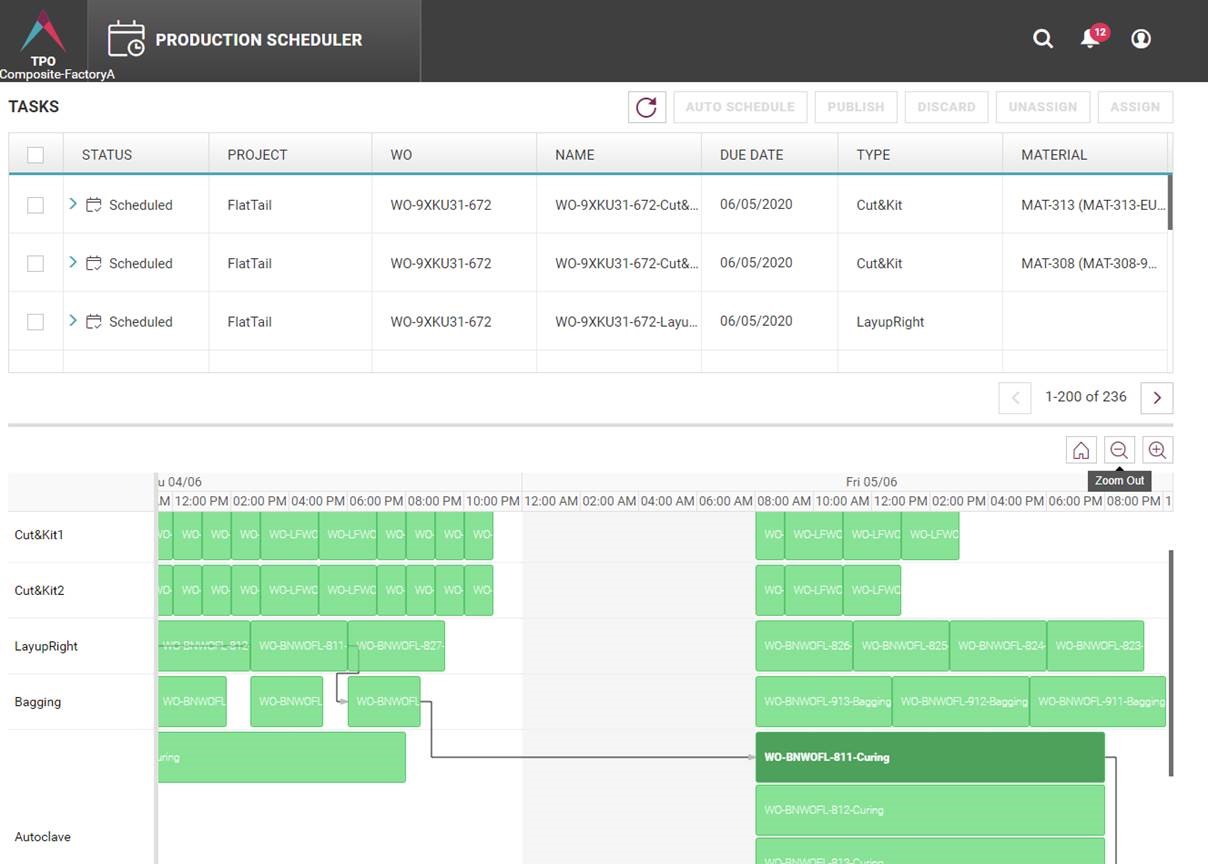1208x864 pixels.
Task: Select the WO-BNWOFL-824 LayupRight Gantt bar
Action: click(998, 646)
